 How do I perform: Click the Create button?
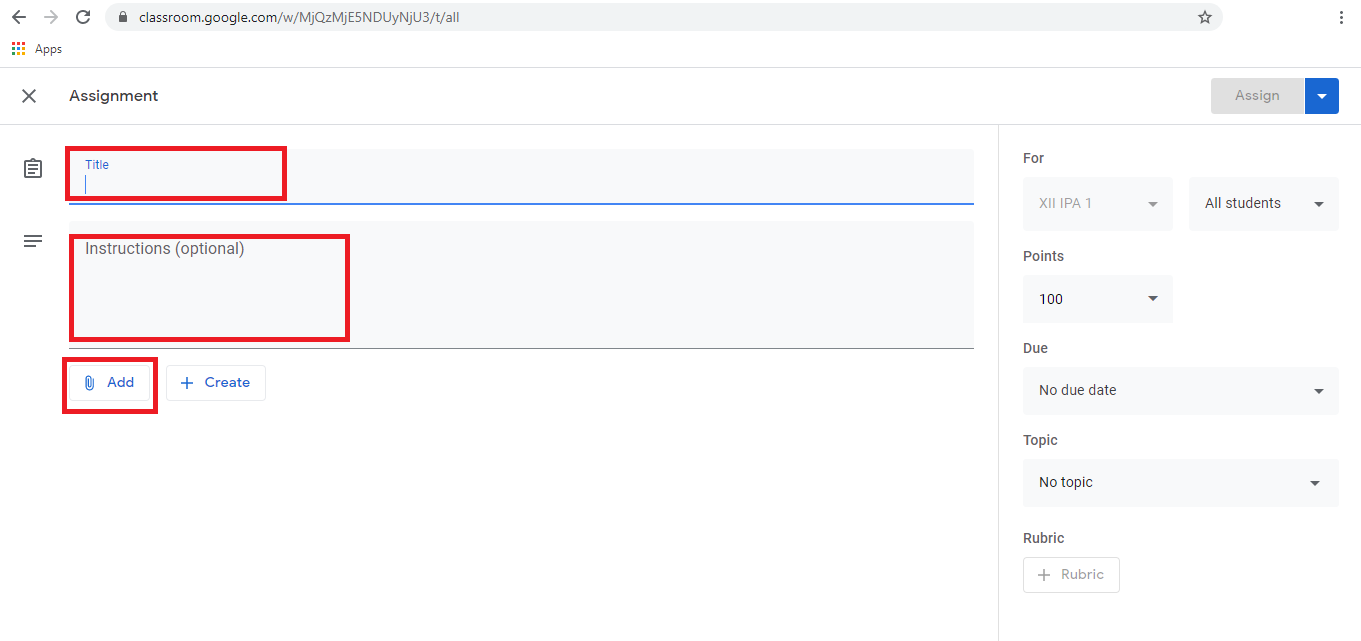(x=216, y=383)
